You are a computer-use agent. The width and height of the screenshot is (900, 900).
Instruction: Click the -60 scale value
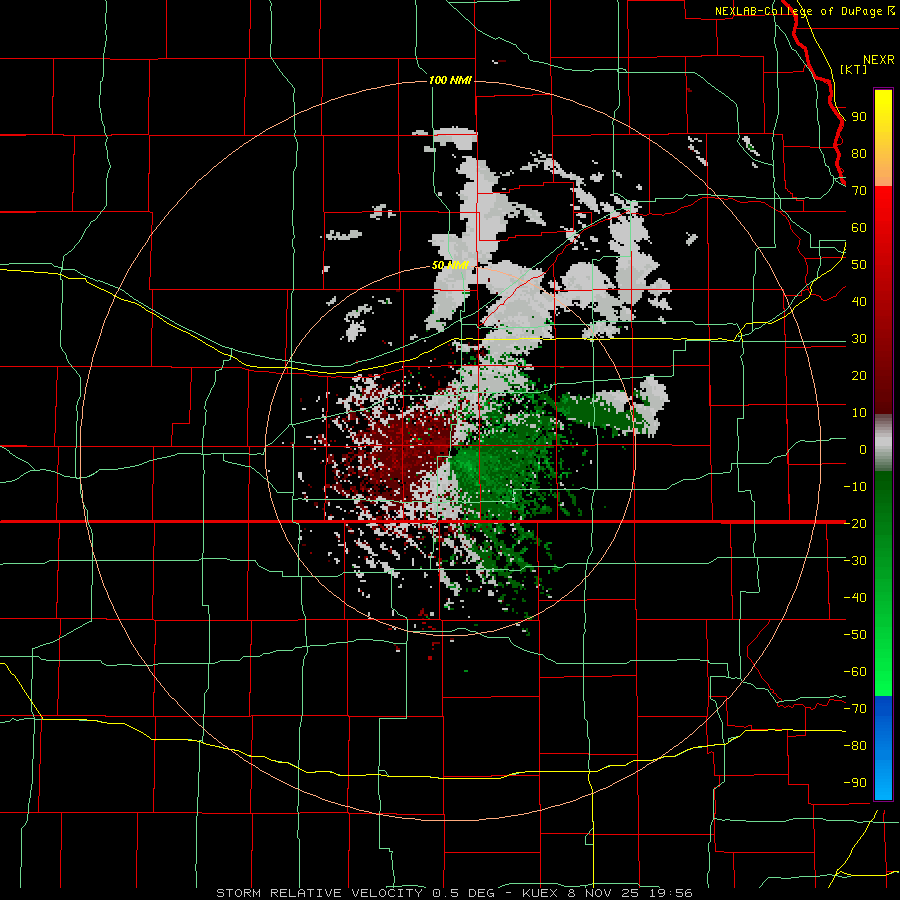855,672
